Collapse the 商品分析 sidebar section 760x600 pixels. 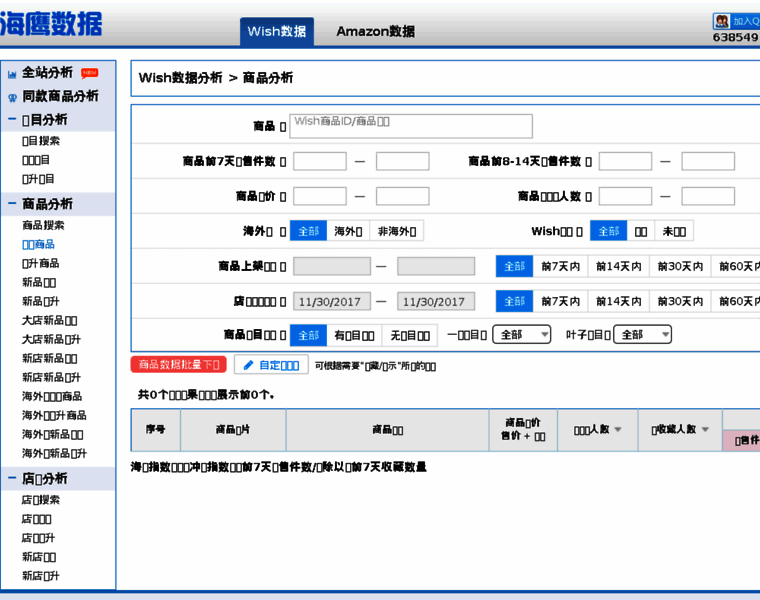12,204
